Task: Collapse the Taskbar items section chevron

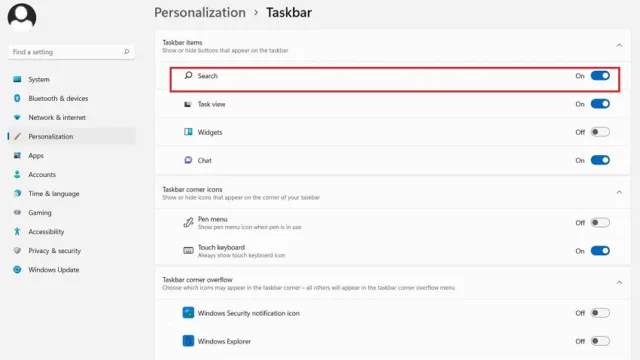Action: point(619,45)
